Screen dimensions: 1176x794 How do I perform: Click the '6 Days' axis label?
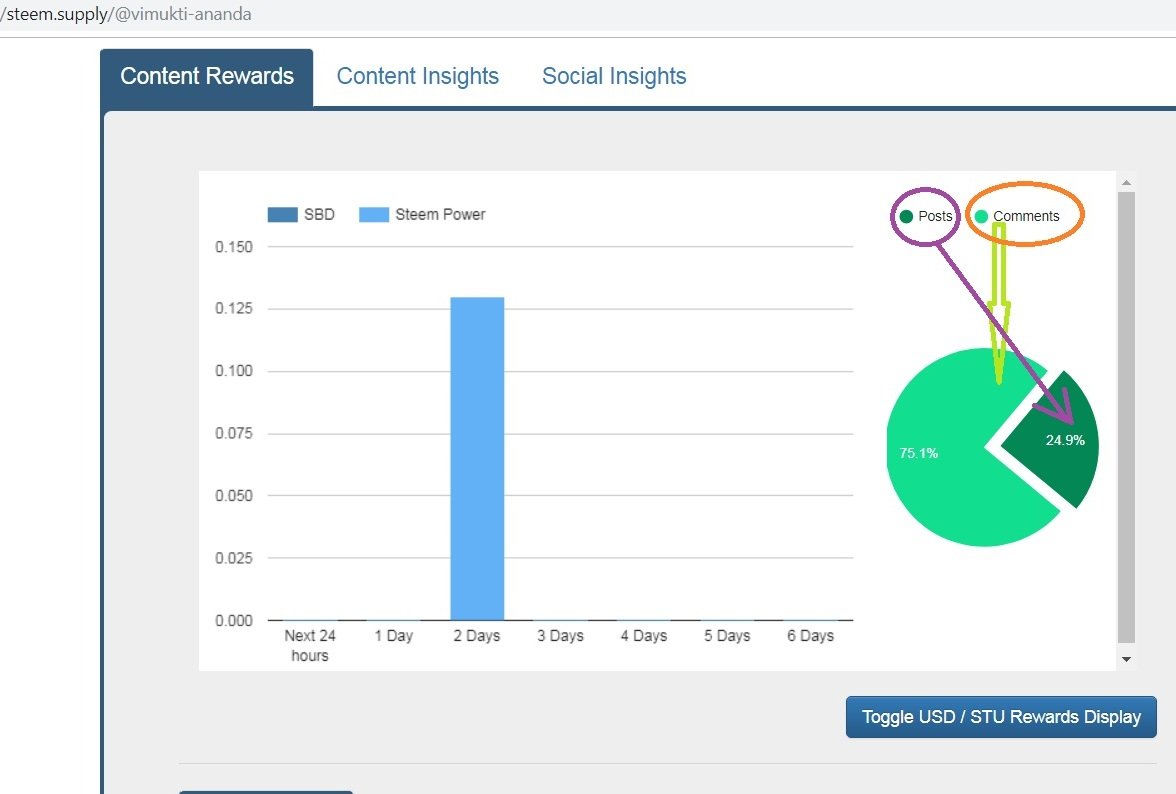click(x=810, y=636)
